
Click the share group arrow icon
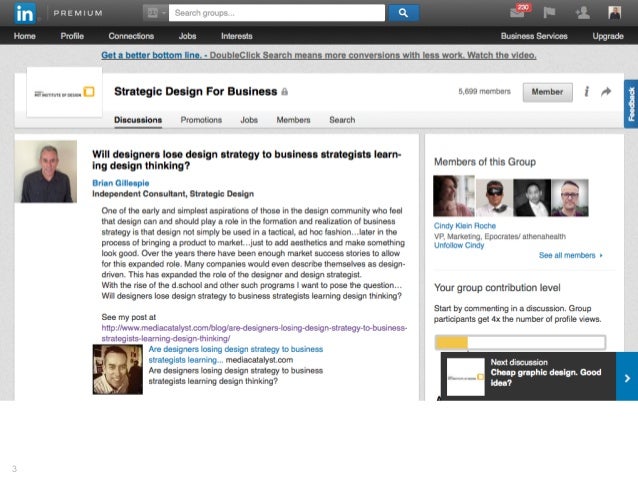click(606, 92)
